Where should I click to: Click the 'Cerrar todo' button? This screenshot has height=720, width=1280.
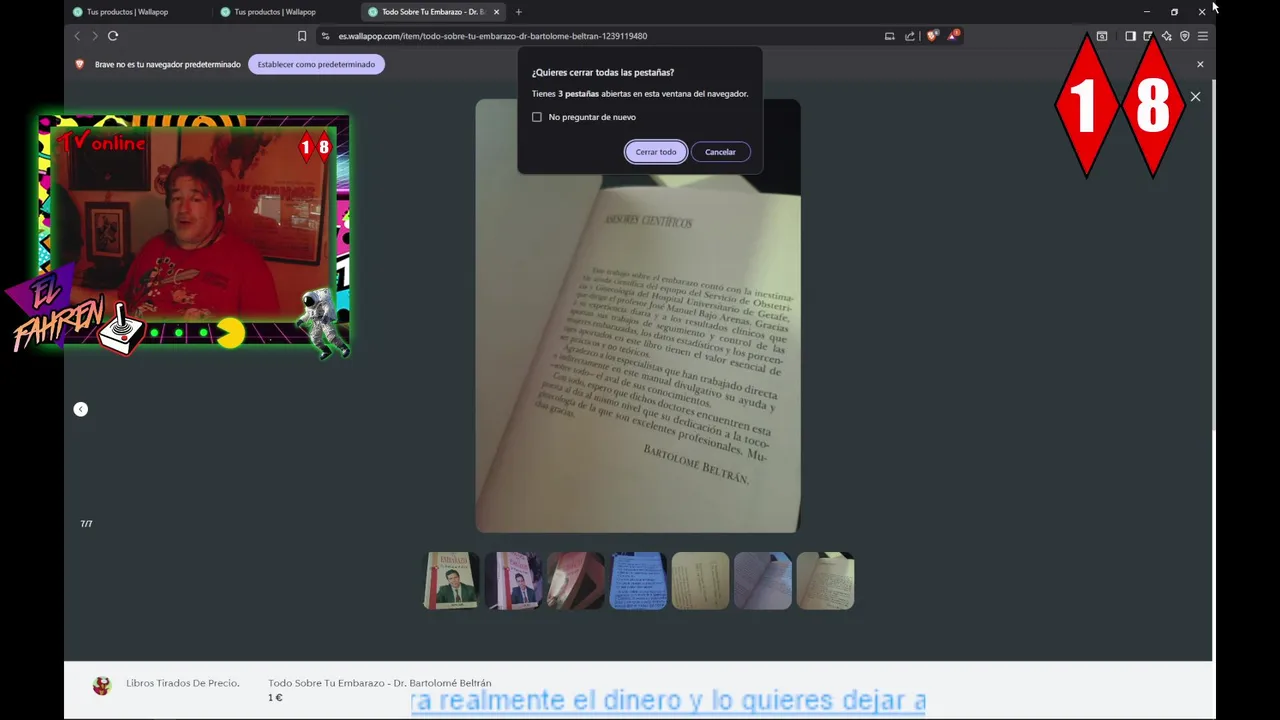click(656, 152)
